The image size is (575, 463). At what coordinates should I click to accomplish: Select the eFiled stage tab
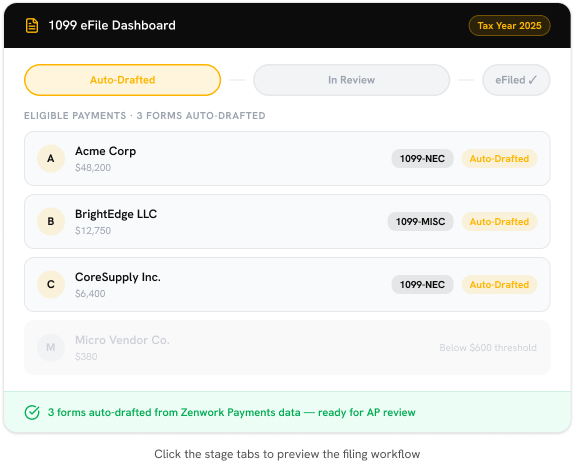(x=516, y=80)
